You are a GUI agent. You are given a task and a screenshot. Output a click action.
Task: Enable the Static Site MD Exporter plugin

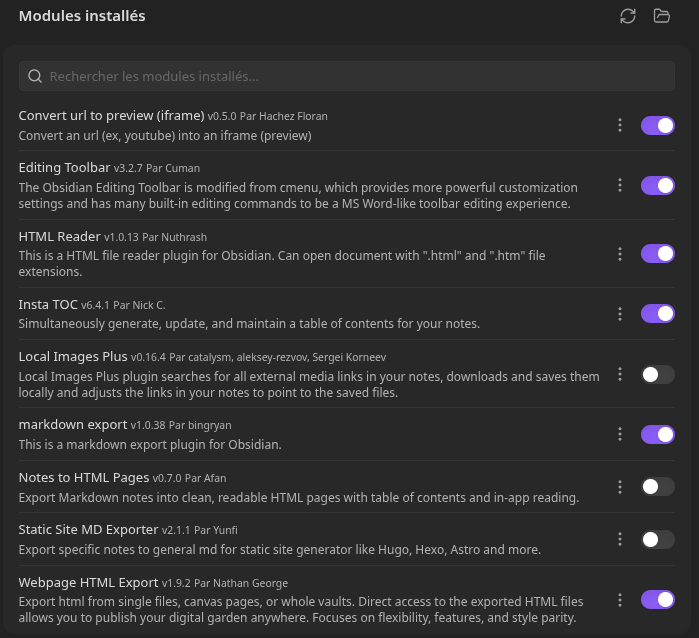click(658, 539)
